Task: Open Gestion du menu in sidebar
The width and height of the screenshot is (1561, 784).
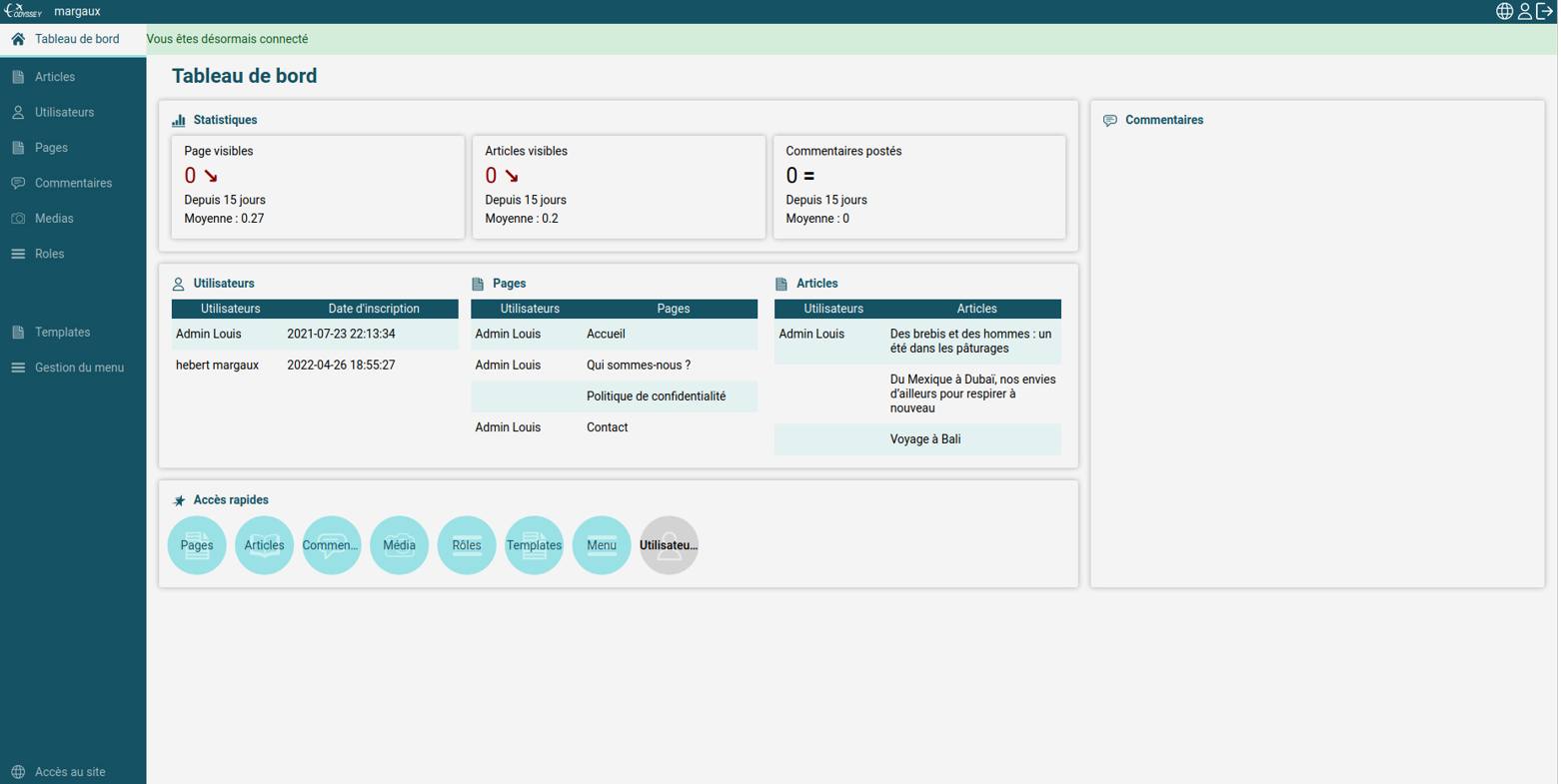Action: tap(79, 368)
